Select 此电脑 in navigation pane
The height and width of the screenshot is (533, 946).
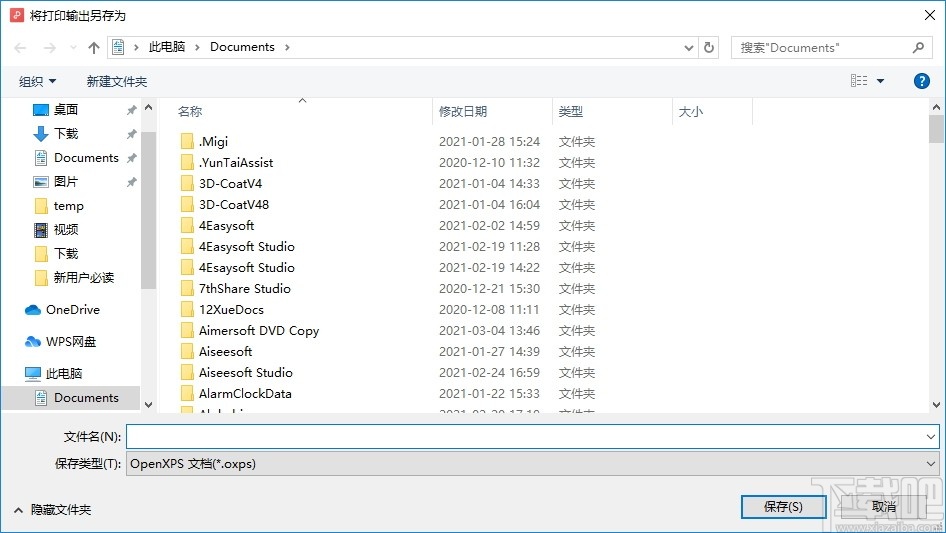pyautogui.click(x=63, y=374)
